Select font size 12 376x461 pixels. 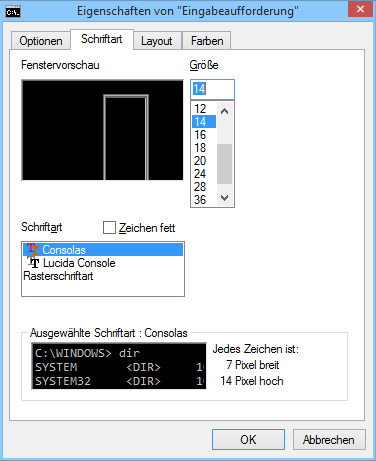coord(204,109)
